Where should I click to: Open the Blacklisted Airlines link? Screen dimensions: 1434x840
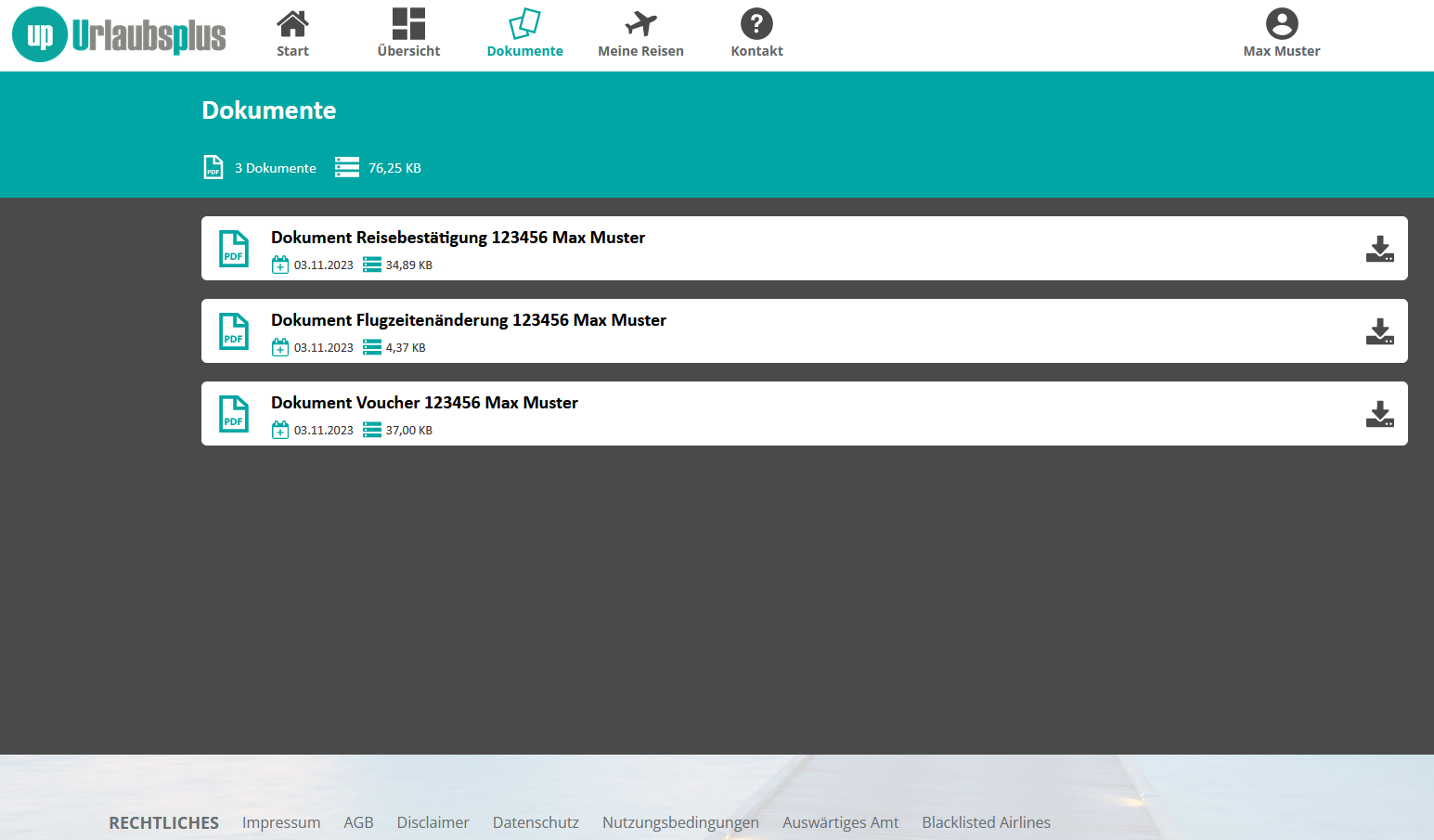[x=986, y=822]
